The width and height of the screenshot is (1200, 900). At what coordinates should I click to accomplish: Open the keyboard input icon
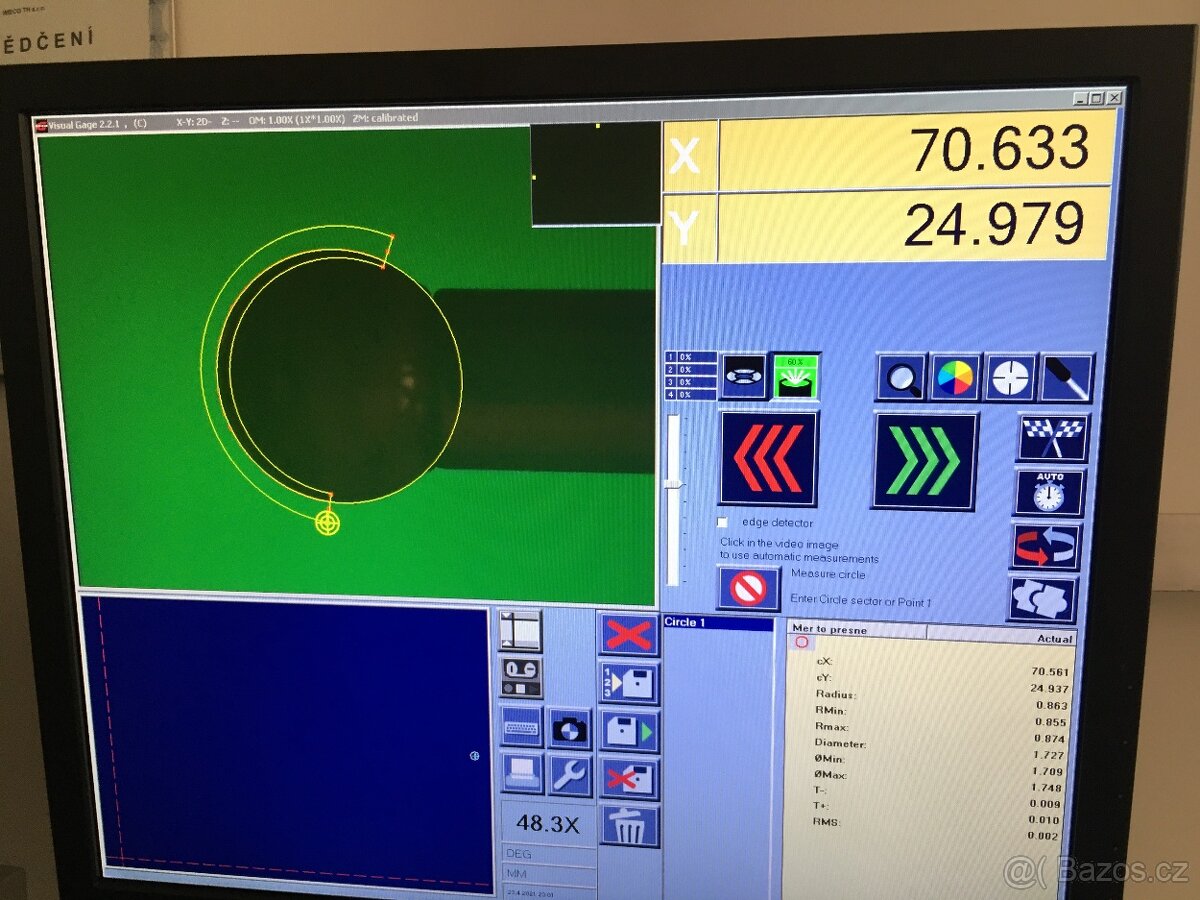(521, 727)
